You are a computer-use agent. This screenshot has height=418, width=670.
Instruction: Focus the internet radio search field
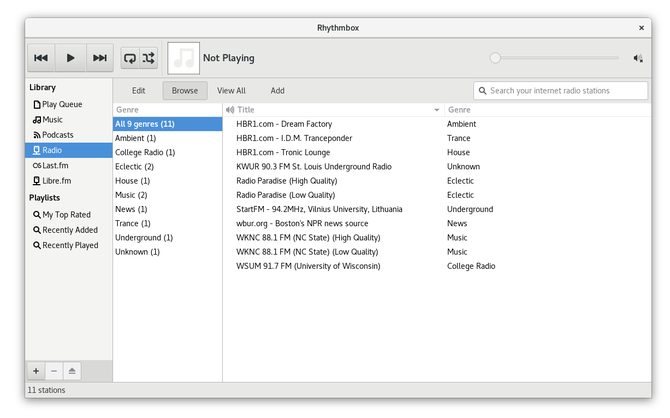(x=561, y=91)
